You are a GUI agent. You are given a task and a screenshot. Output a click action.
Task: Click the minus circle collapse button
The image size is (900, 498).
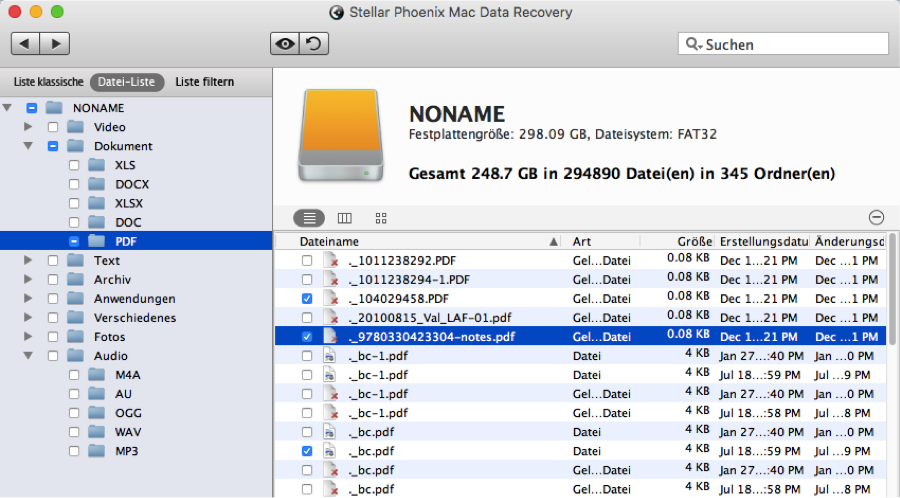click(876, 217)
